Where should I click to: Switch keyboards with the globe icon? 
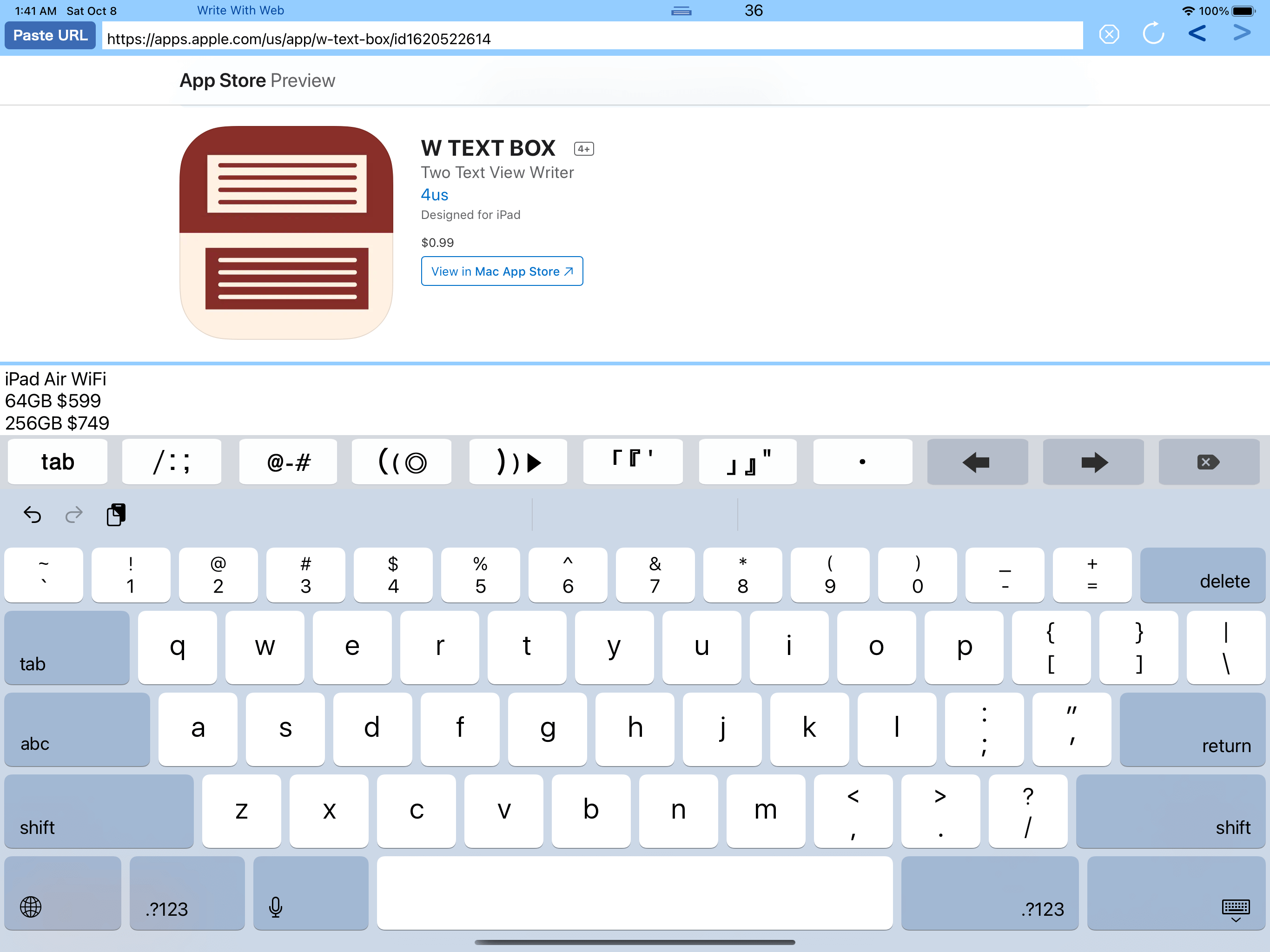point(63,893)
